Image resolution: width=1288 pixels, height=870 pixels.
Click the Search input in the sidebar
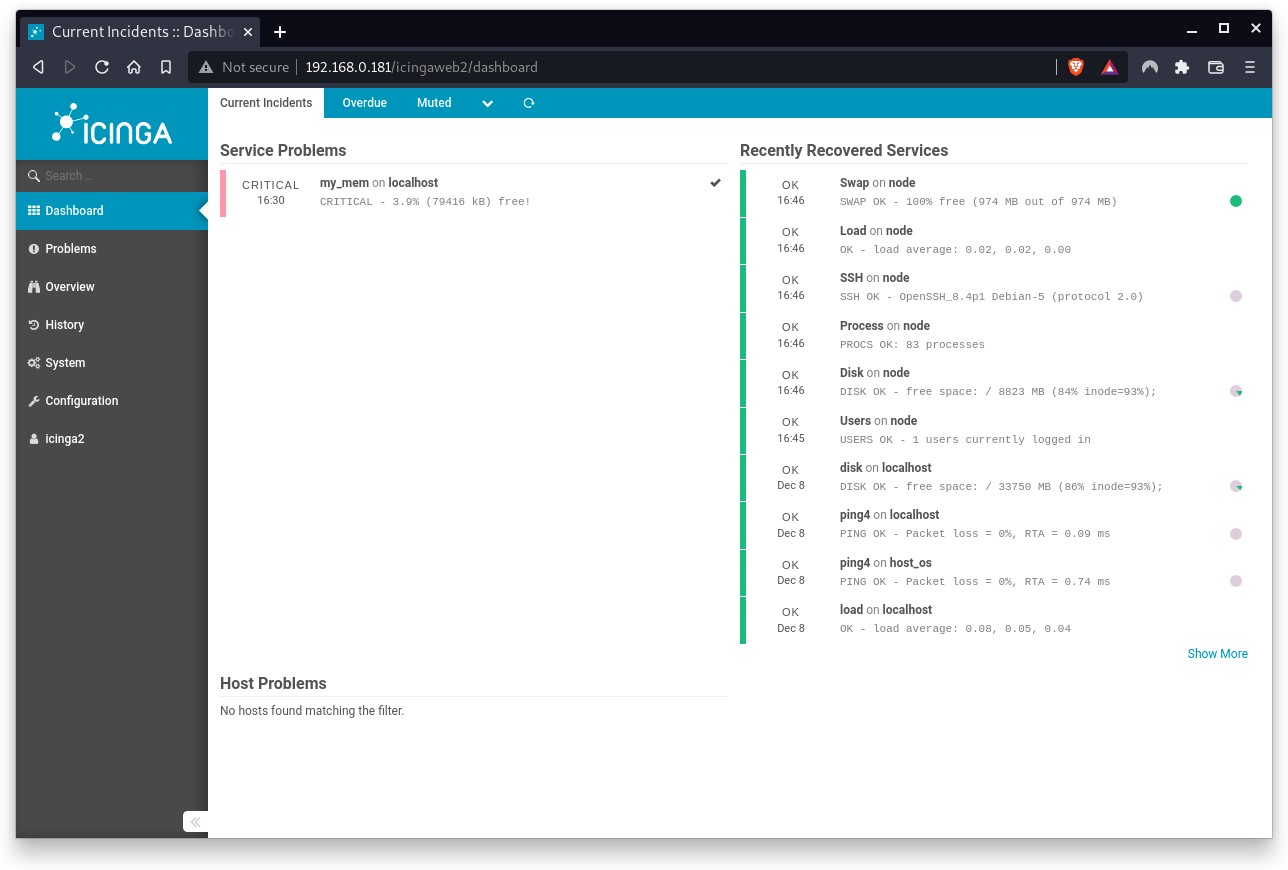point(111,174)
